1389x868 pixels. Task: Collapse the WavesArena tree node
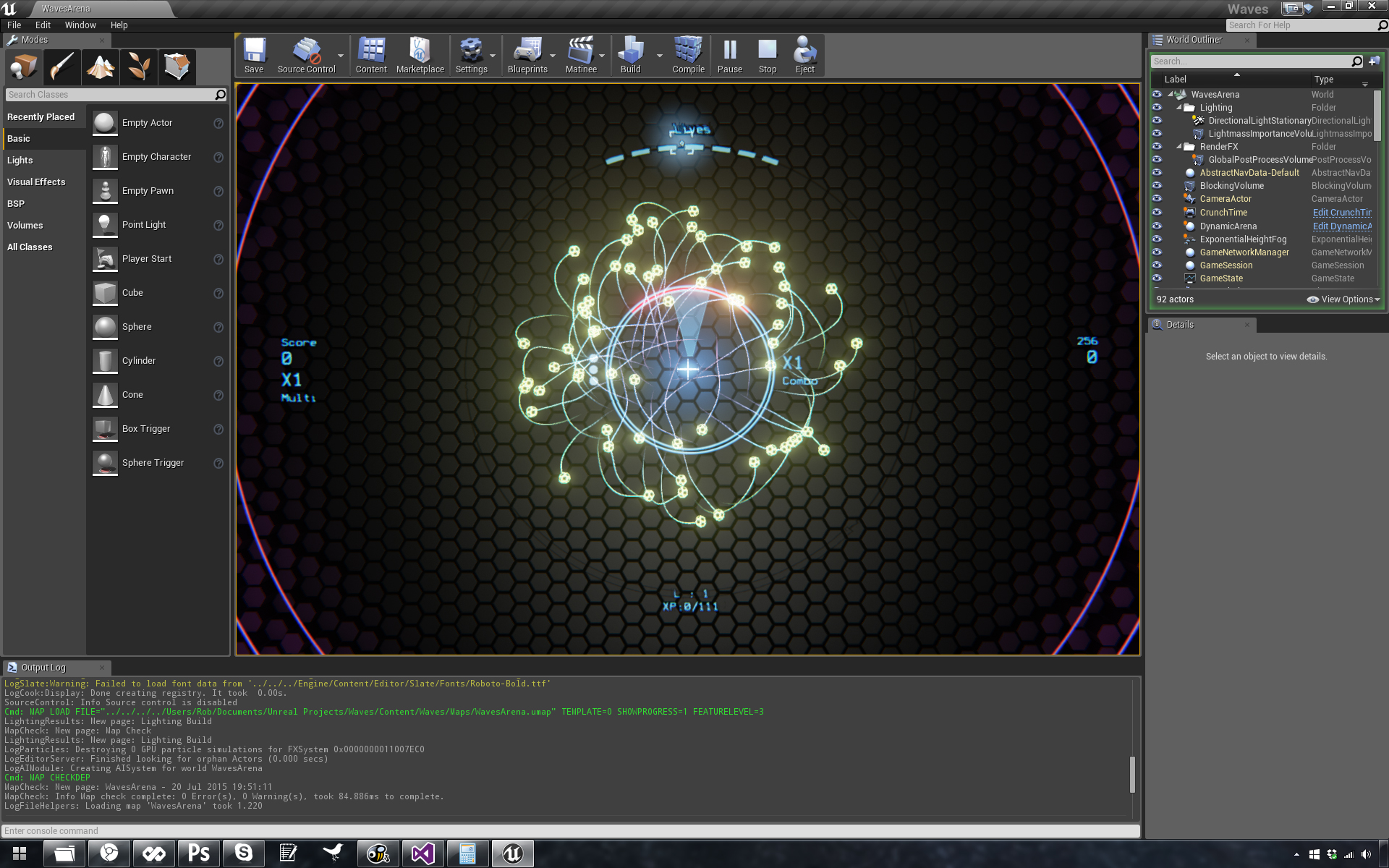[1171, 94]
